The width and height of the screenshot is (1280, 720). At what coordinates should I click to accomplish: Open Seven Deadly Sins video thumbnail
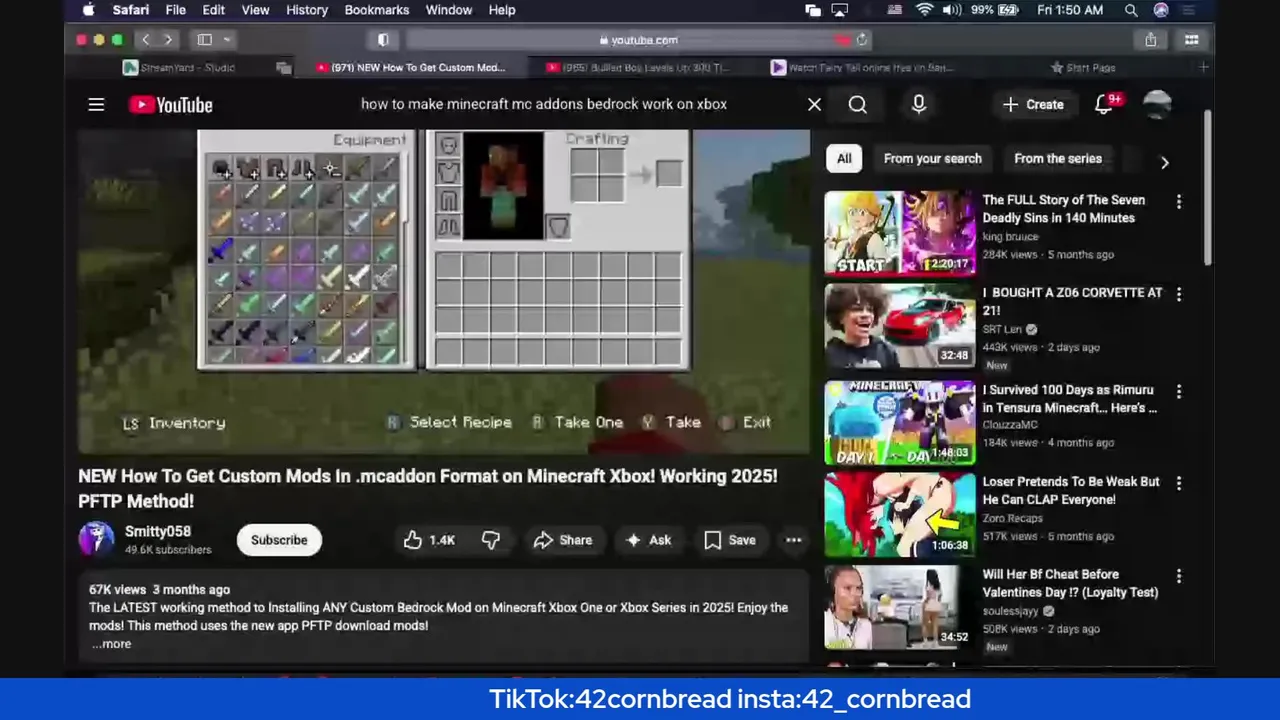point(900,233)
